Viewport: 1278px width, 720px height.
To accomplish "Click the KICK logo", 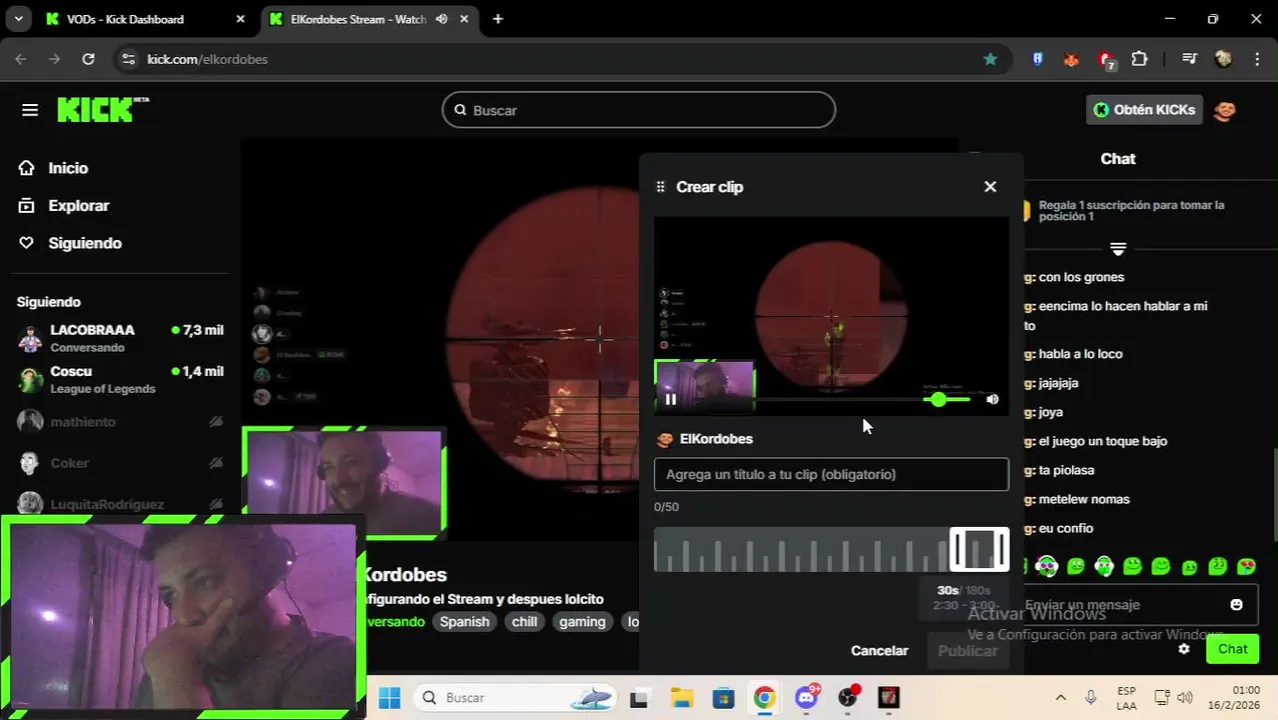I will [x=102, y=109].
